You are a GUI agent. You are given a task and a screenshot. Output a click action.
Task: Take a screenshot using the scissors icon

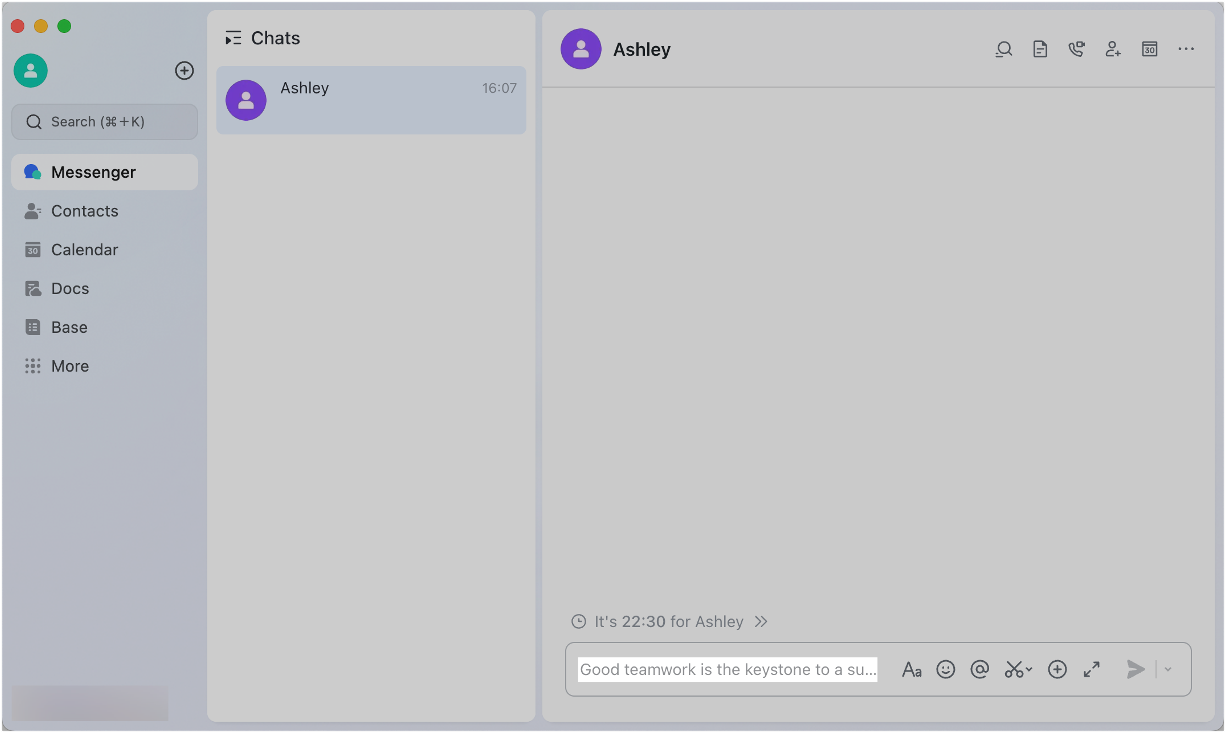pos(1014,669)
